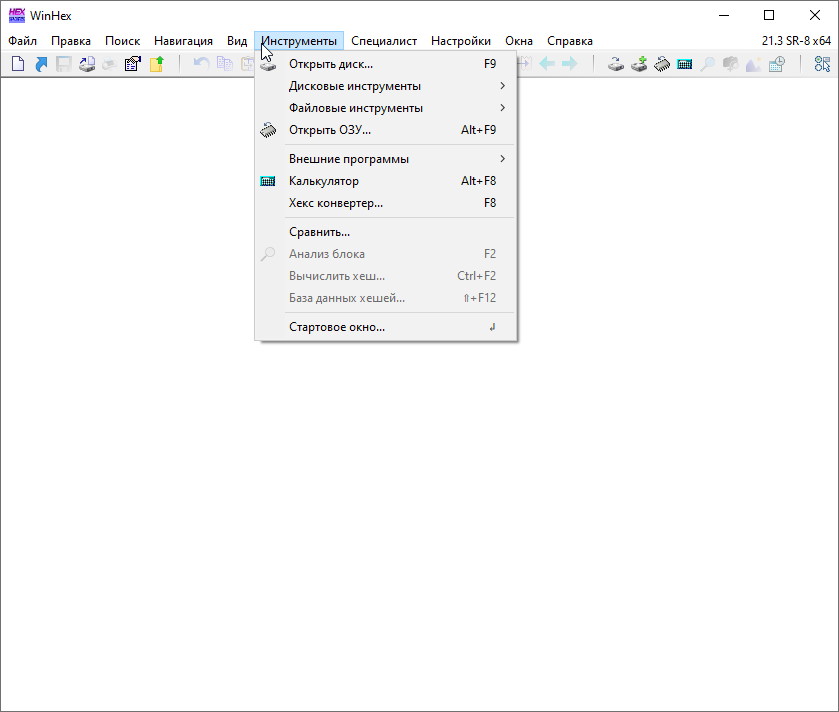Expand the Файловые инструменты submenu
The width and height of the screenshot is (839, 712).
(386, 108)
